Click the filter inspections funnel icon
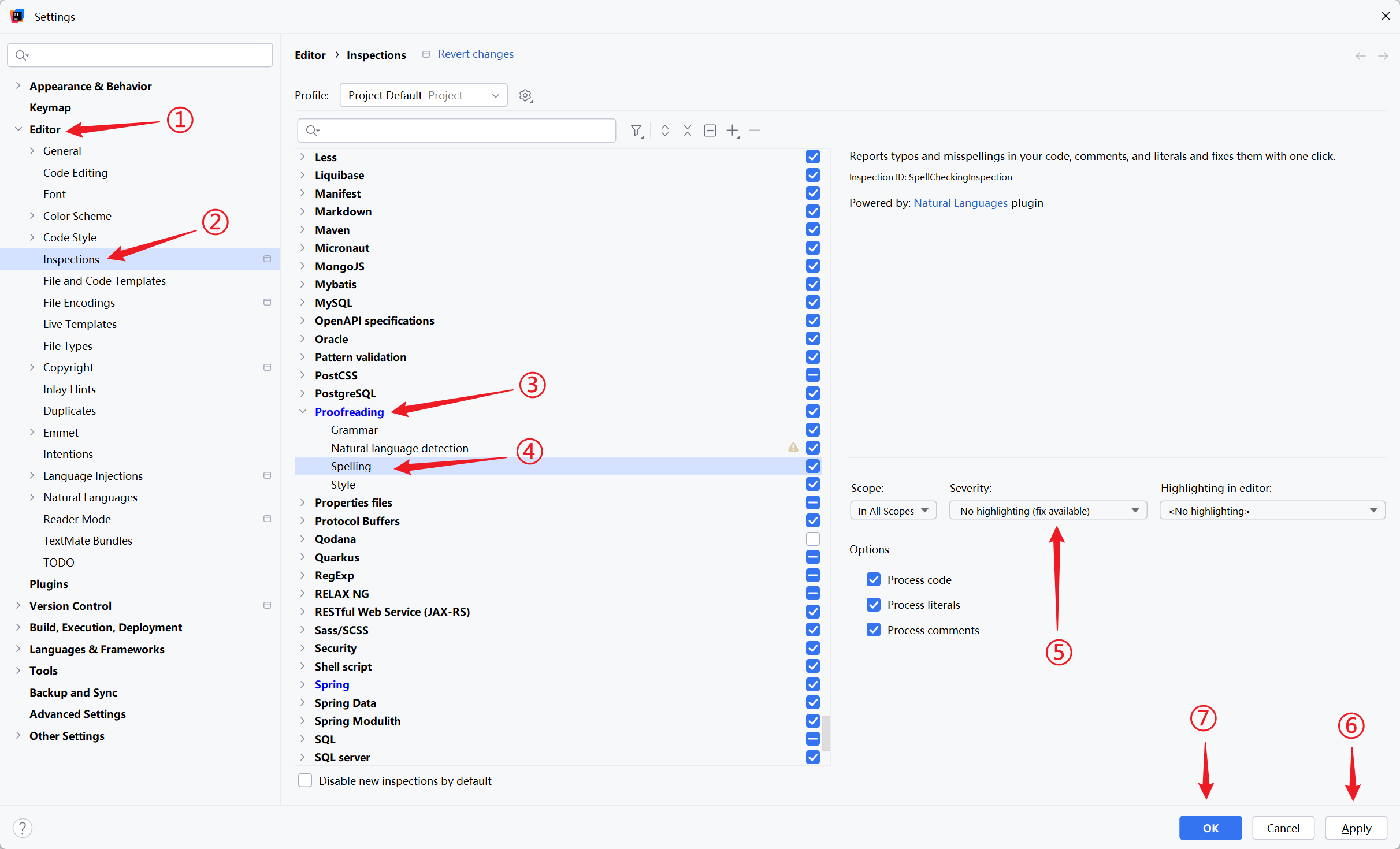Viewport: 1400px width, 849px height. pyautogui.click(x=636, y=131)
